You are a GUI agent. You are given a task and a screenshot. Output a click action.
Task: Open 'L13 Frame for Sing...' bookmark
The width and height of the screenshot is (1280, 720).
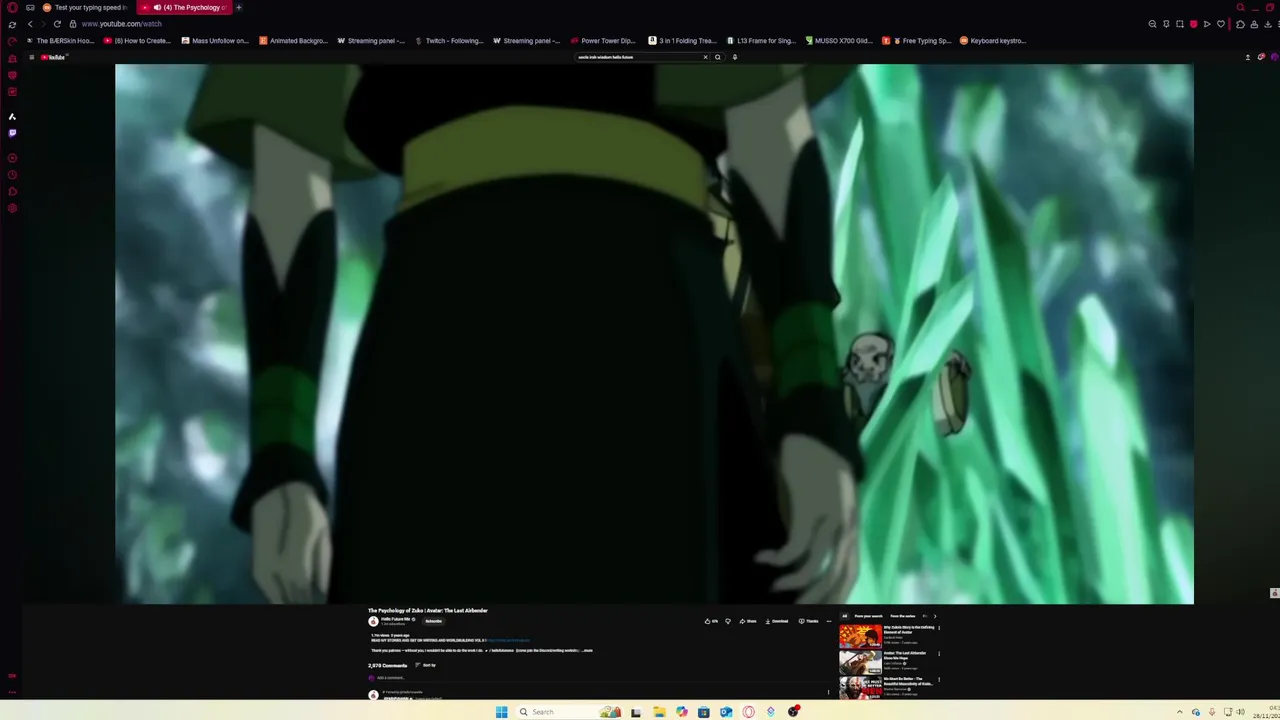coord(761,41)
